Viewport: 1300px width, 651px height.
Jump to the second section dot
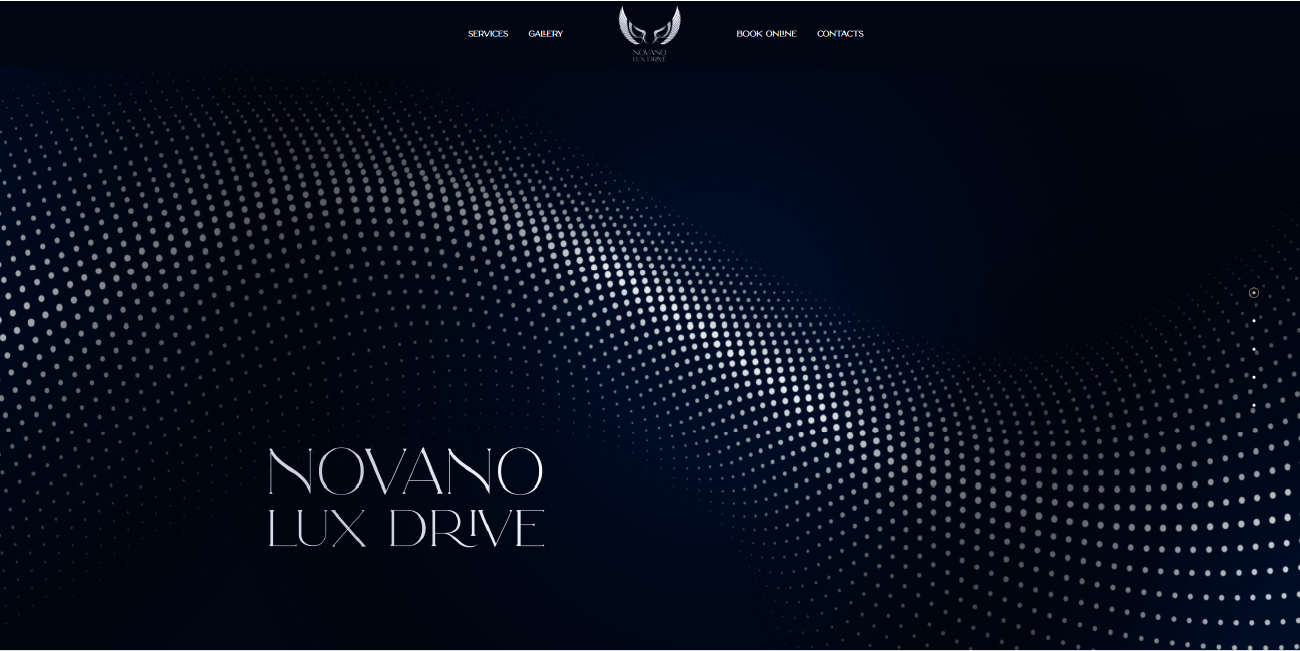1254,321
